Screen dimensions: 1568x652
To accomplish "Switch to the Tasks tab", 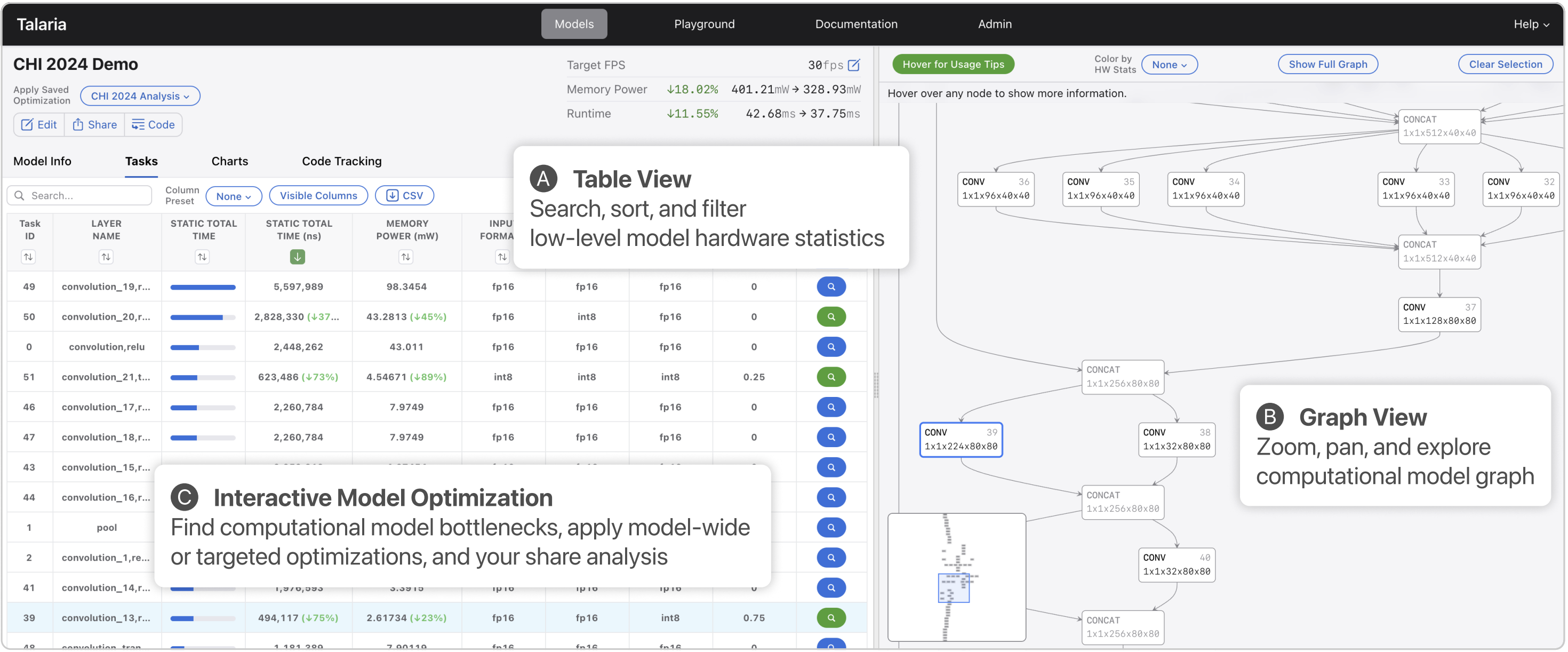I will pyautogui.click(x=141, y=161).
